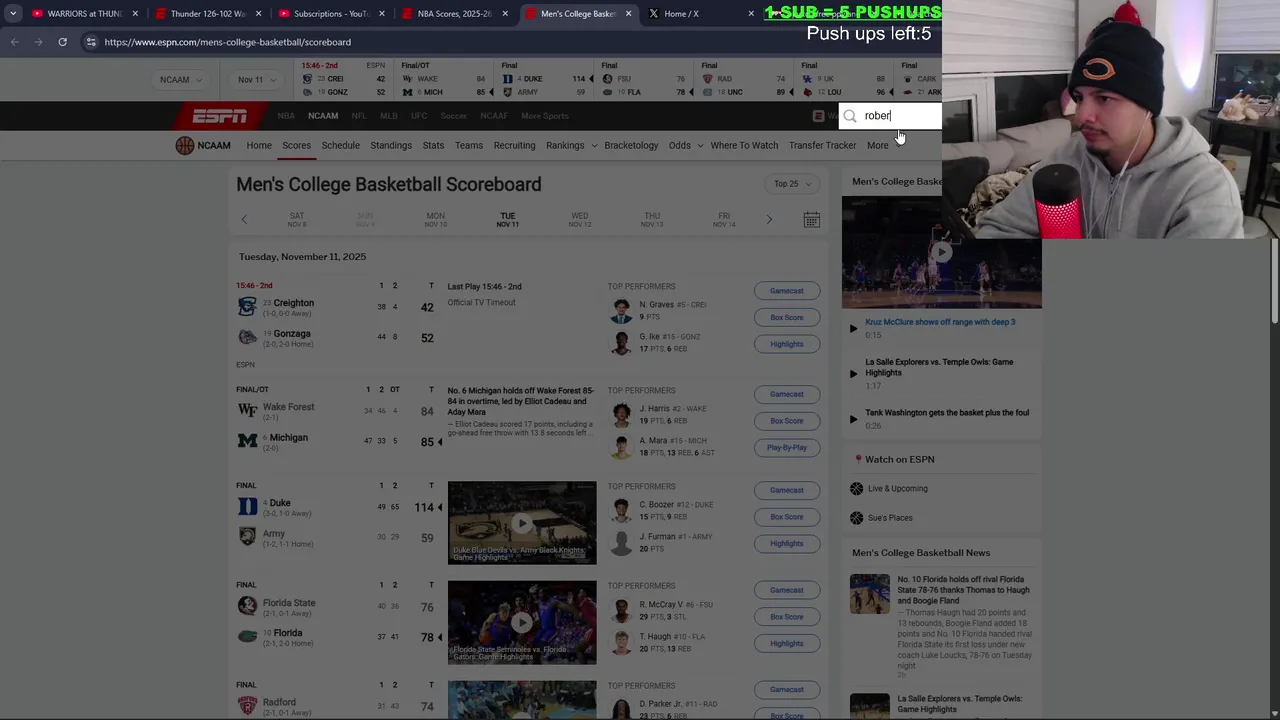The height and width of the screenshot is (720, 1280).
Task: Open the Standings nav item
Action: click(391, 146)
